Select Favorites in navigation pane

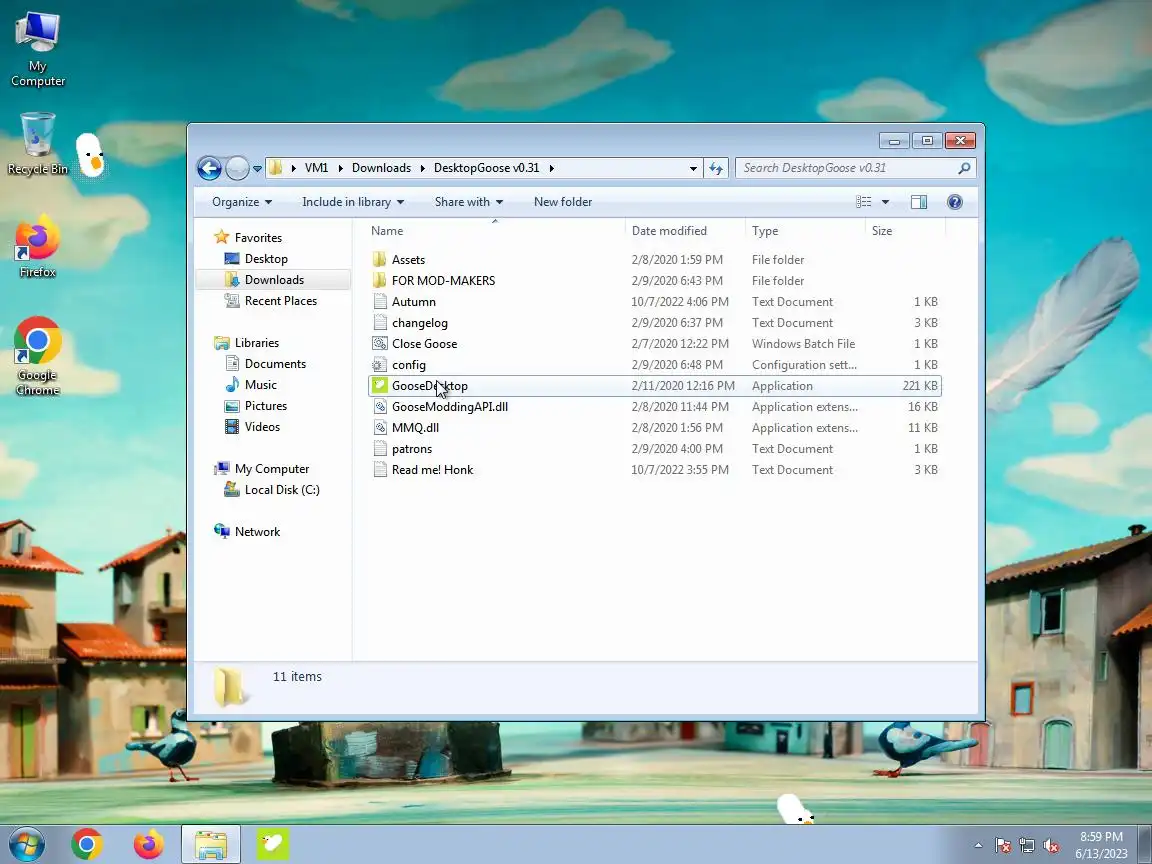point(258,238)
